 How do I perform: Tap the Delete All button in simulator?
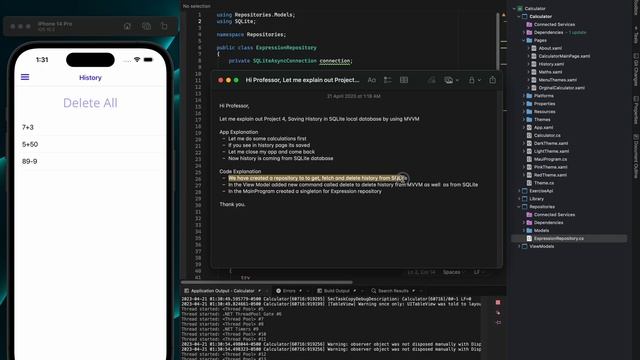click(90, 103)
